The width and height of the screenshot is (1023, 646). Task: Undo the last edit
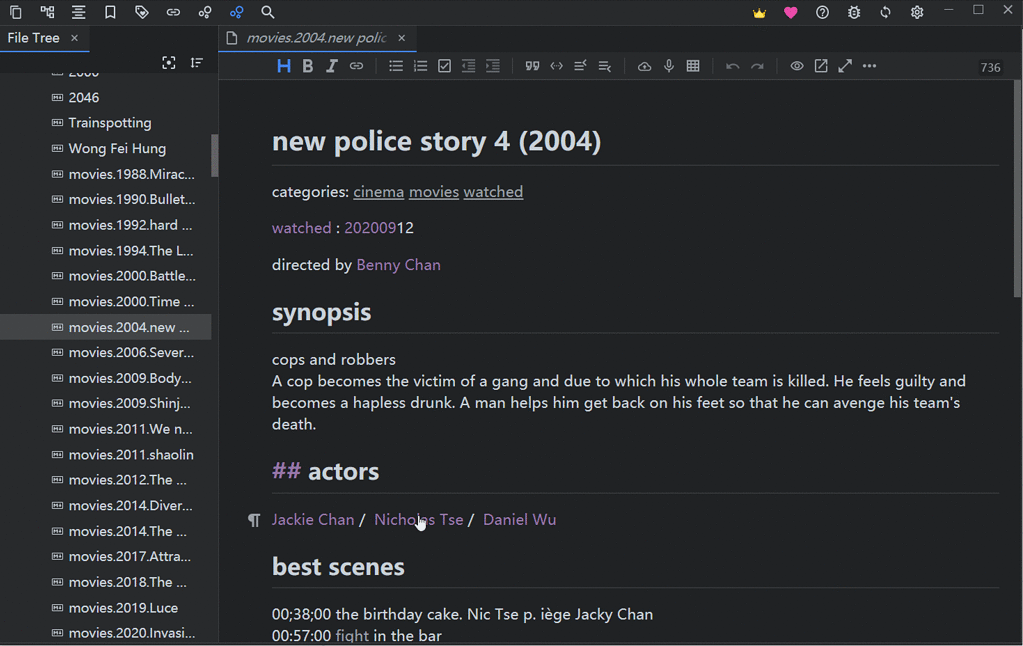point(731,66)
